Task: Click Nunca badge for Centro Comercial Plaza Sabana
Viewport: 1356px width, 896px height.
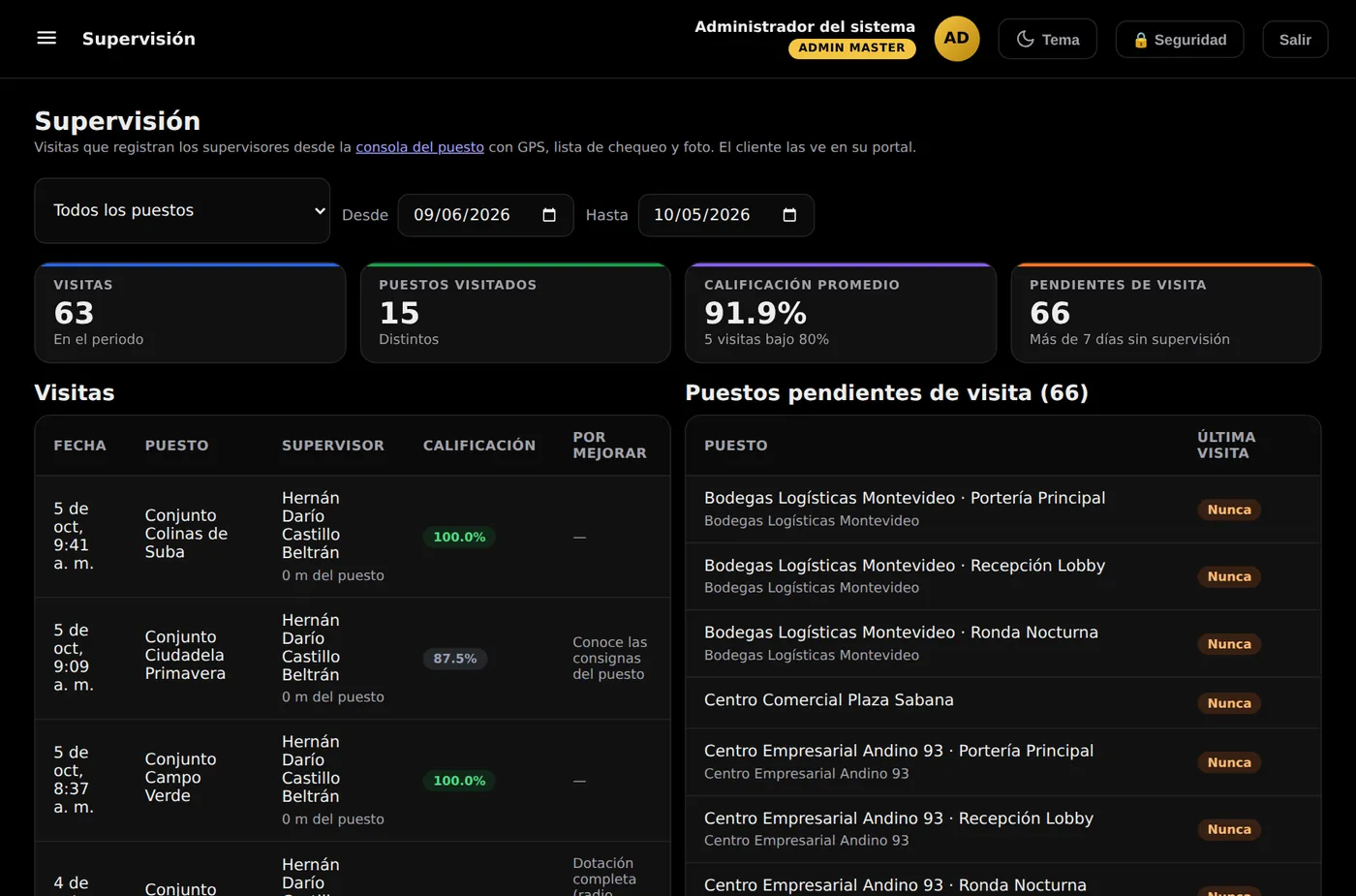Action: coord(1229,703)
